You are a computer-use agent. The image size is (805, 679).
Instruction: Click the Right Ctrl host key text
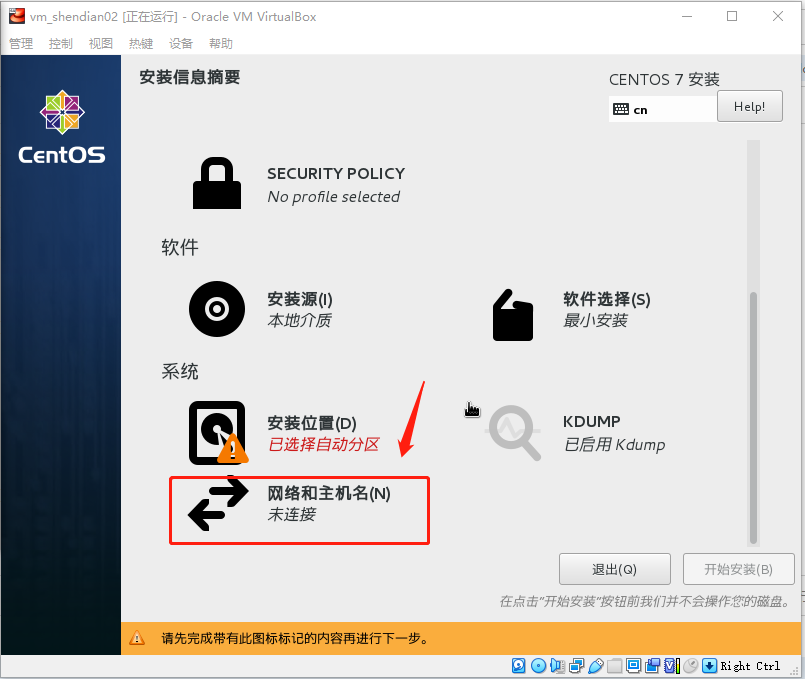[x=750, y=666]
